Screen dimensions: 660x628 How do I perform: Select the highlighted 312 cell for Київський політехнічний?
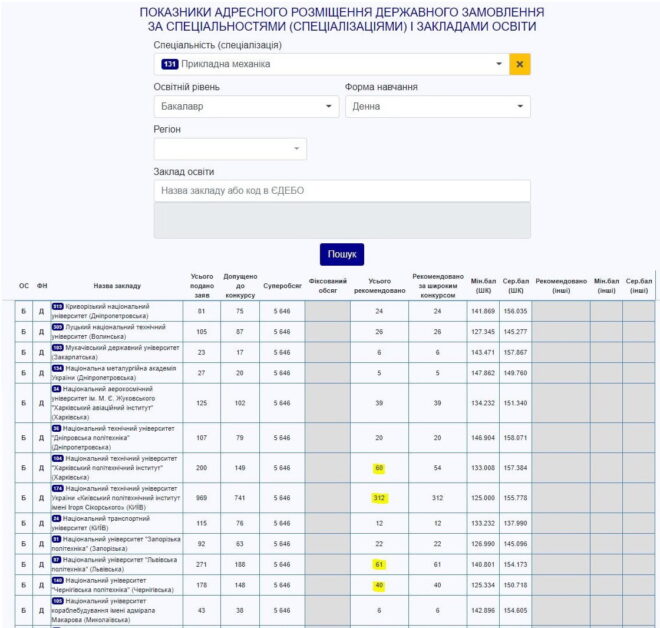[x=380, y=499]
